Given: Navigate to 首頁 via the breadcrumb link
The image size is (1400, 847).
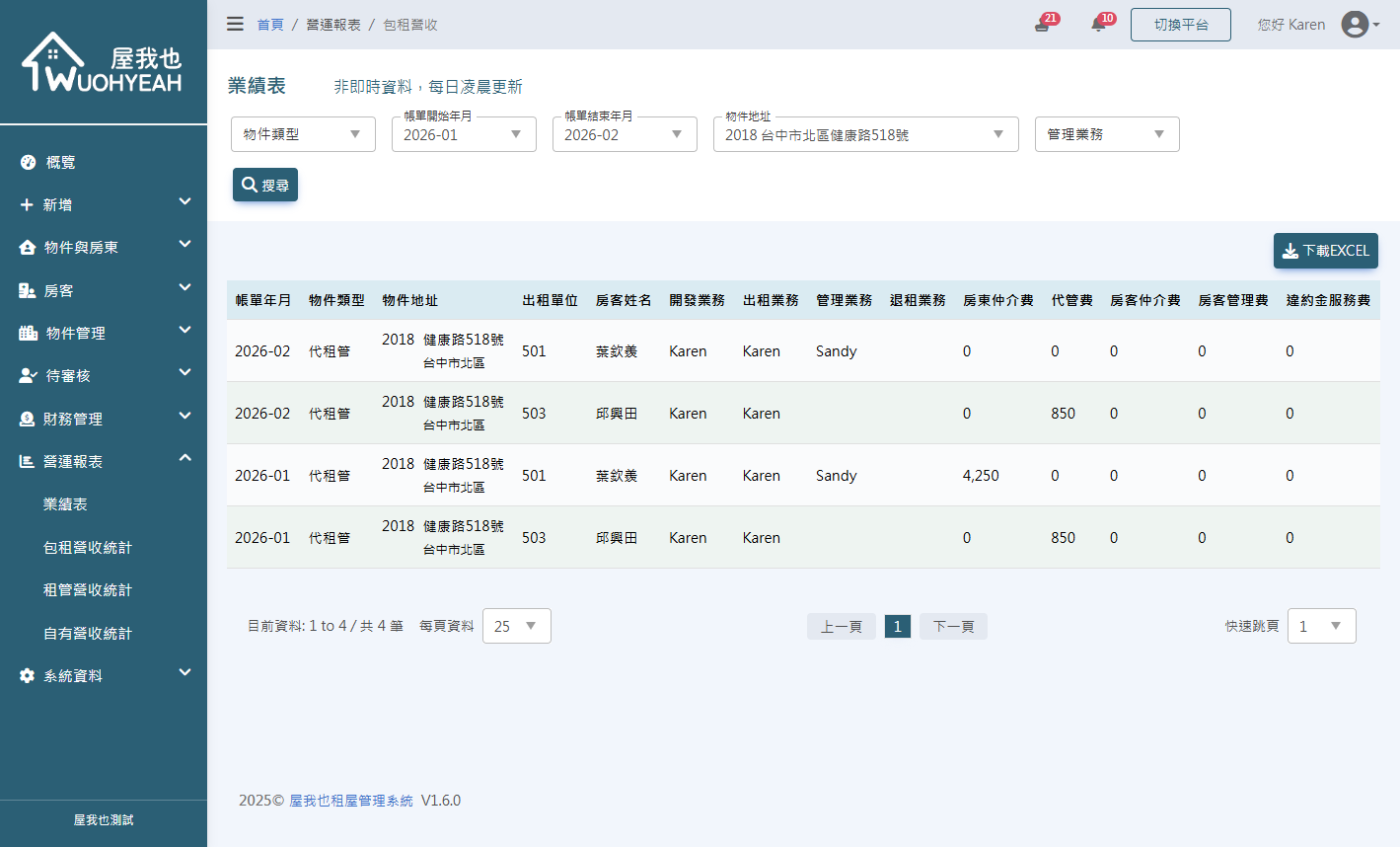Looking at the screenshot, I should (270, 24).
